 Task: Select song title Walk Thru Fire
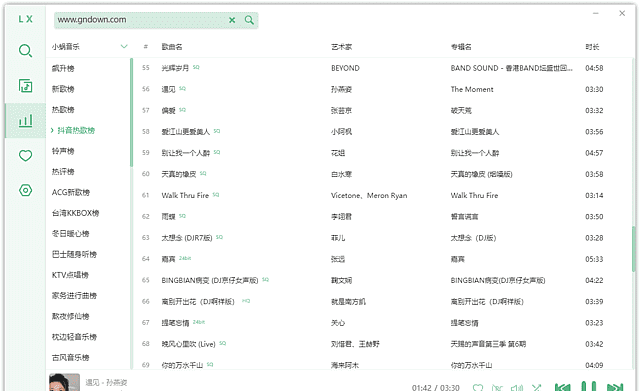pyautogui.click(x=185, y=196)
